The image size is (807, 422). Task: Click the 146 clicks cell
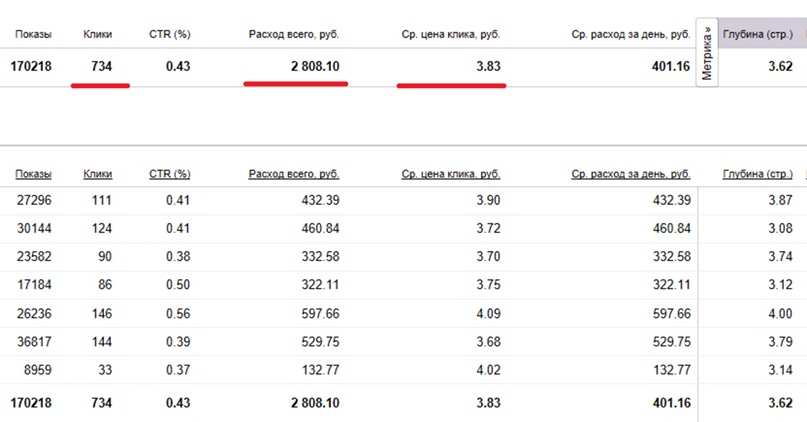click(x=100, y=313)
